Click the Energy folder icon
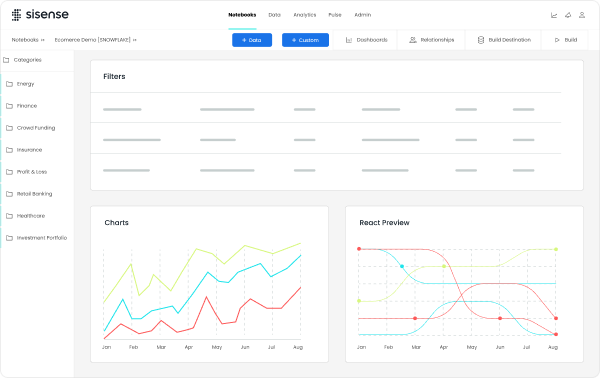 click(10, 84)
